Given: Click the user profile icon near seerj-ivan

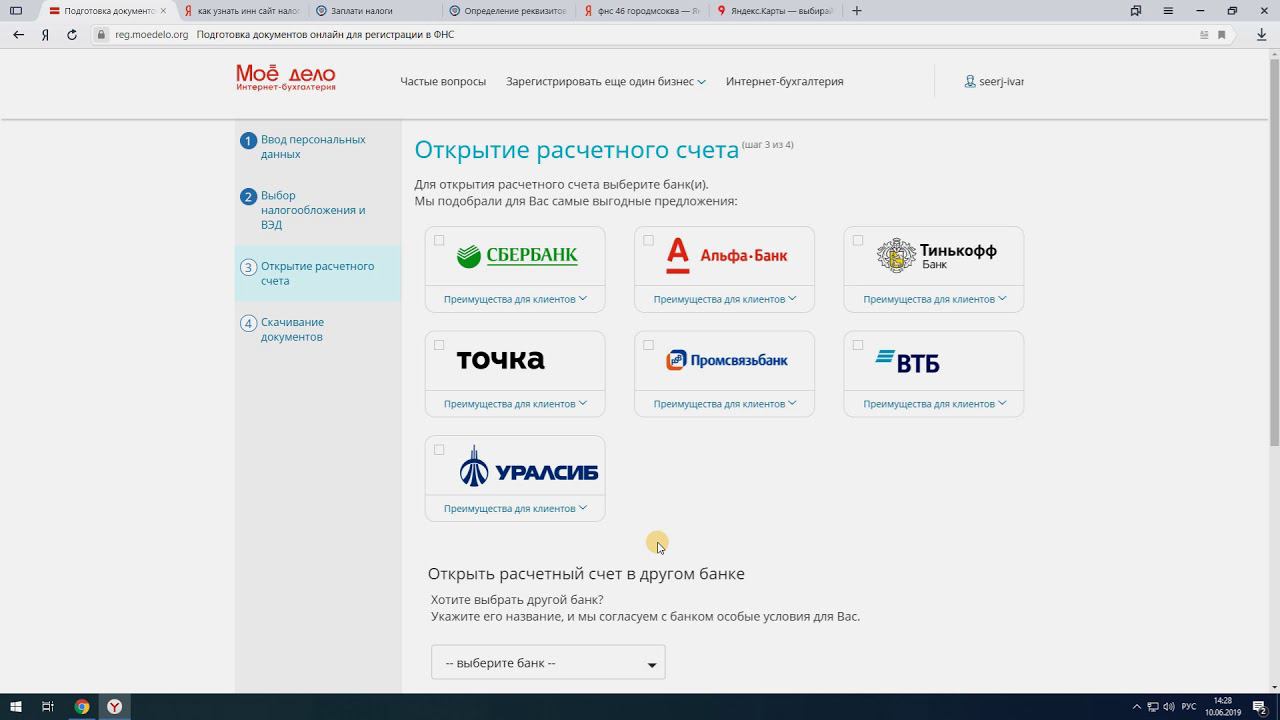Looking at the screenshot, I should pyautogui.click(x=970, y=81).
